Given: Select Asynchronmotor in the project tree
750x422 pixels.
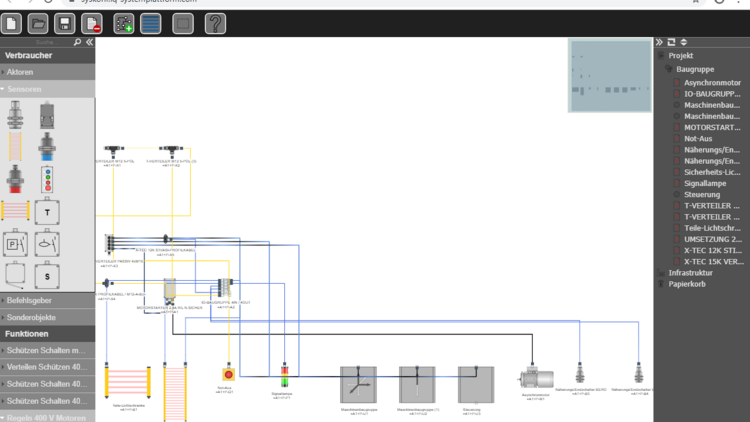Looking at the screenshot, I should click(712, 82).
